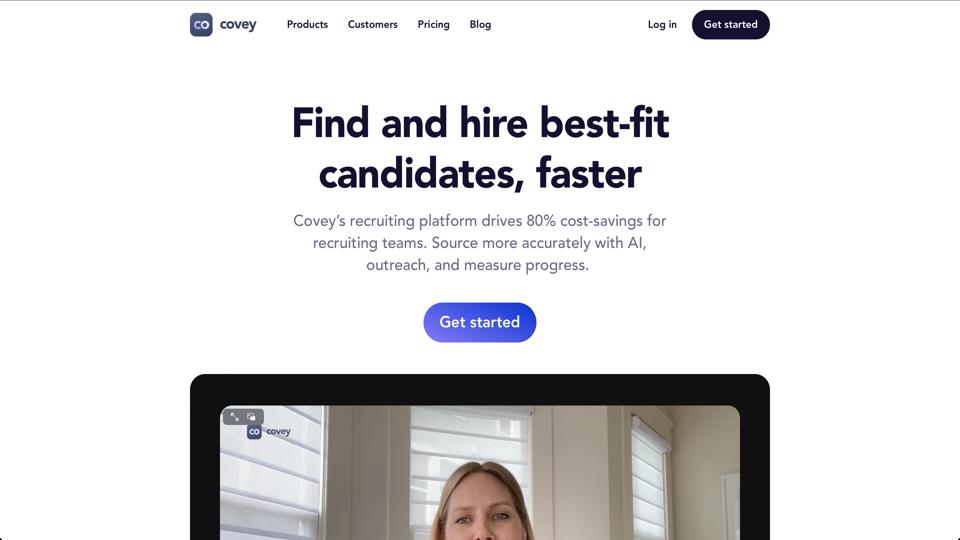The image size is (960, 540).
Task: Play the video of the woman speaking
Action: [479, 473]
